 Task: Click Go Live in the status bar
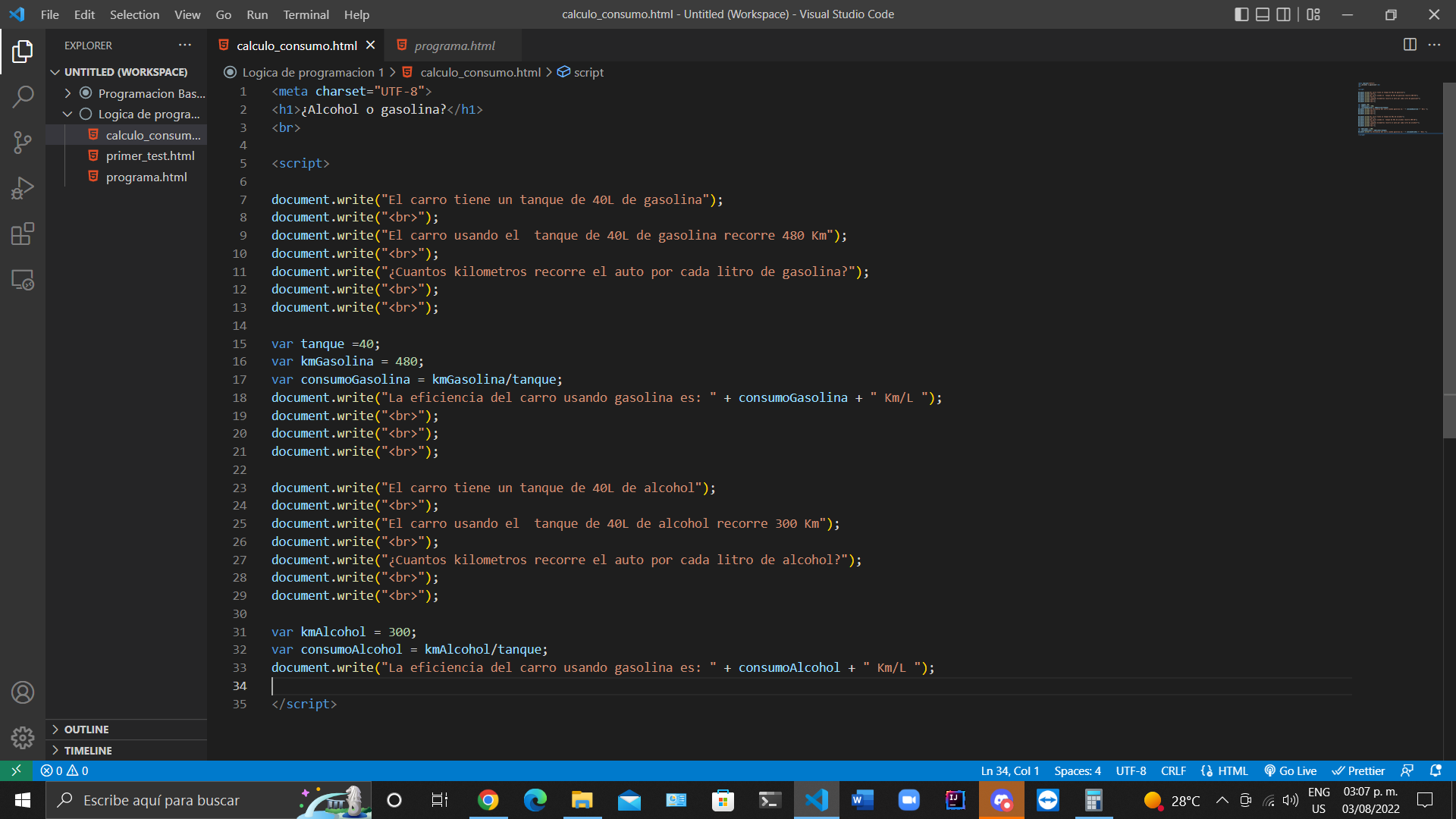1290,770
